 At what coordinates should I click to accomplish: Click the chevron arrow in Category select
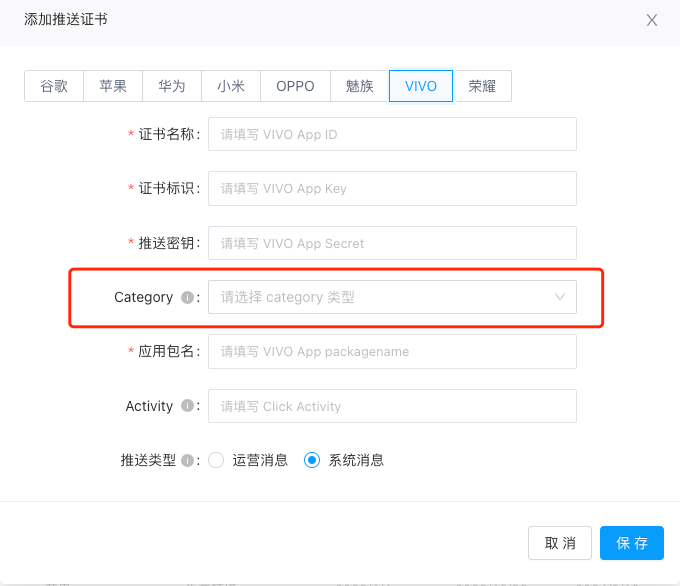point(560,297)
